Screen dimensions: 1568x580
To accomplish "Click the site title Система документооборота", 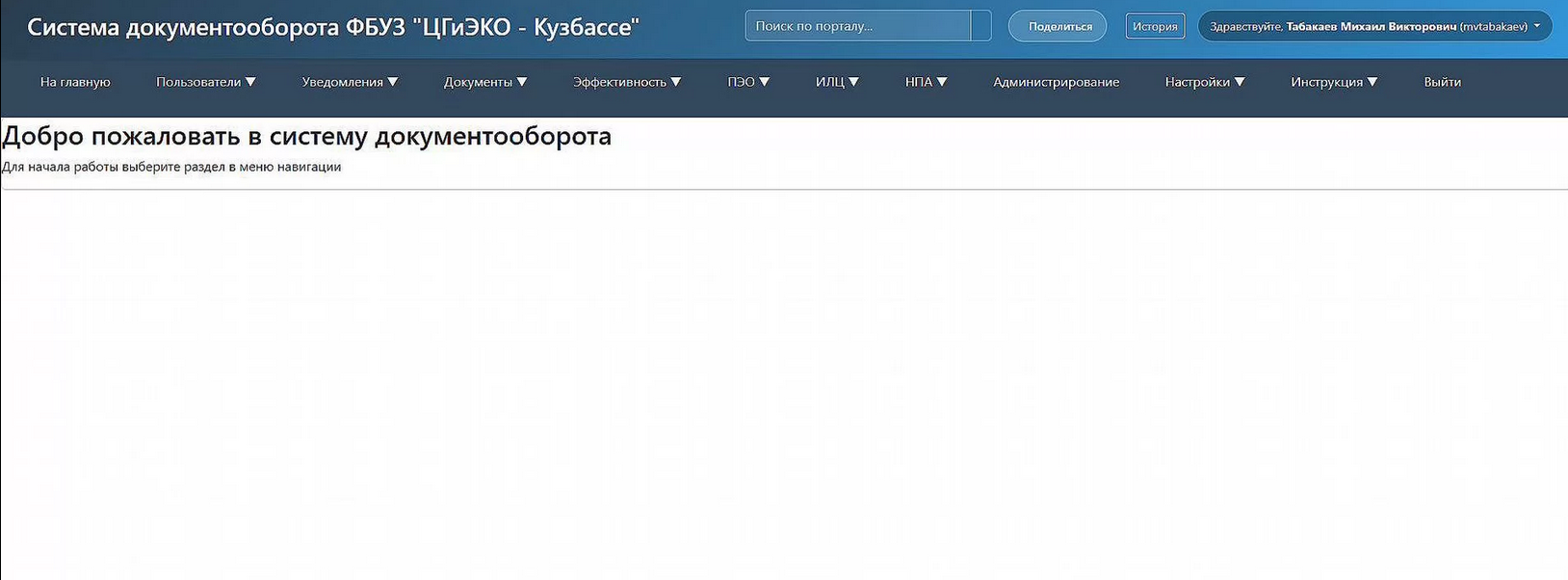I will pos(332,27).
